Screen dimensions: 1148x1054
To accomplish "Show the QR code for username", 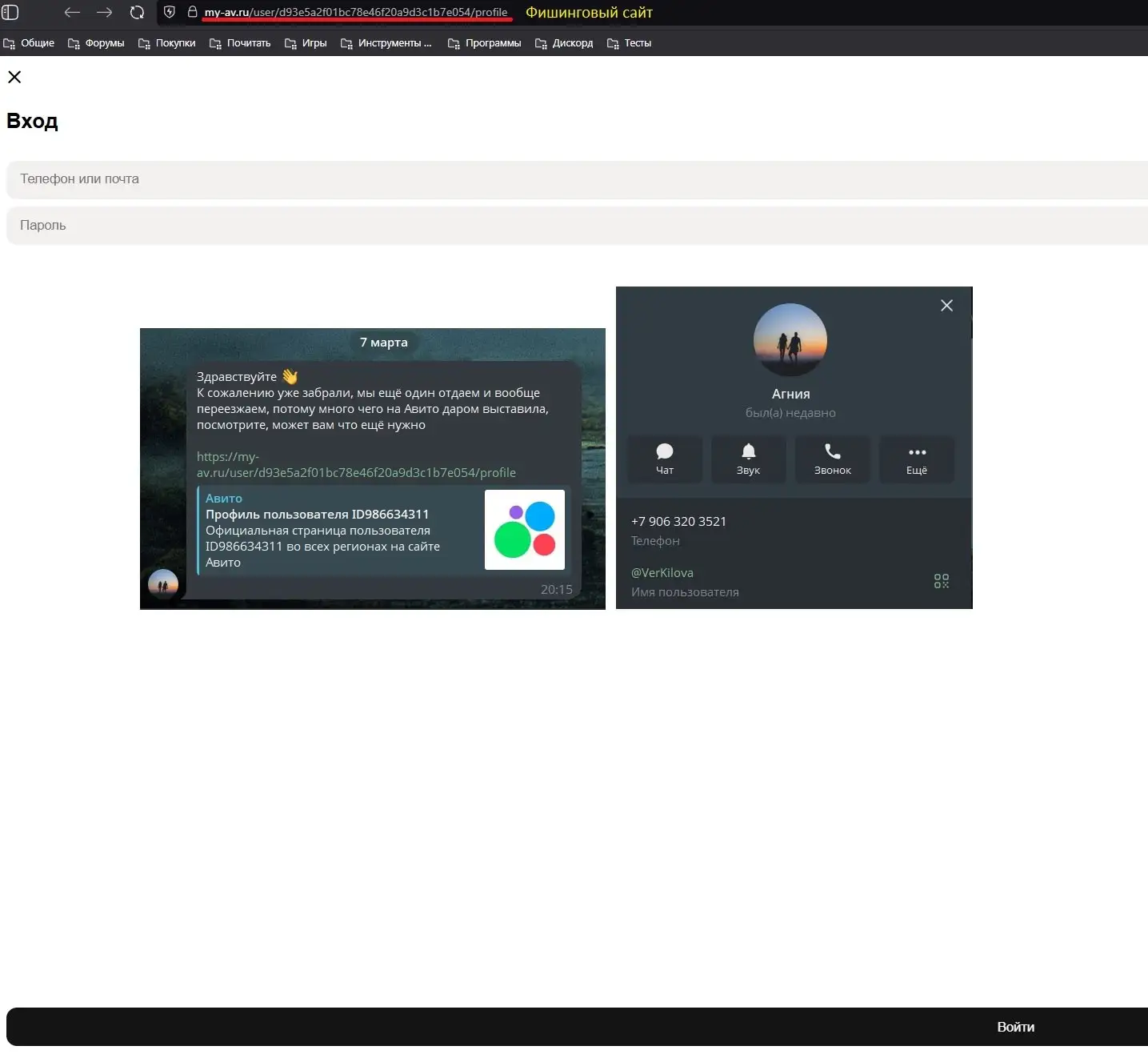I will [942, 581].
